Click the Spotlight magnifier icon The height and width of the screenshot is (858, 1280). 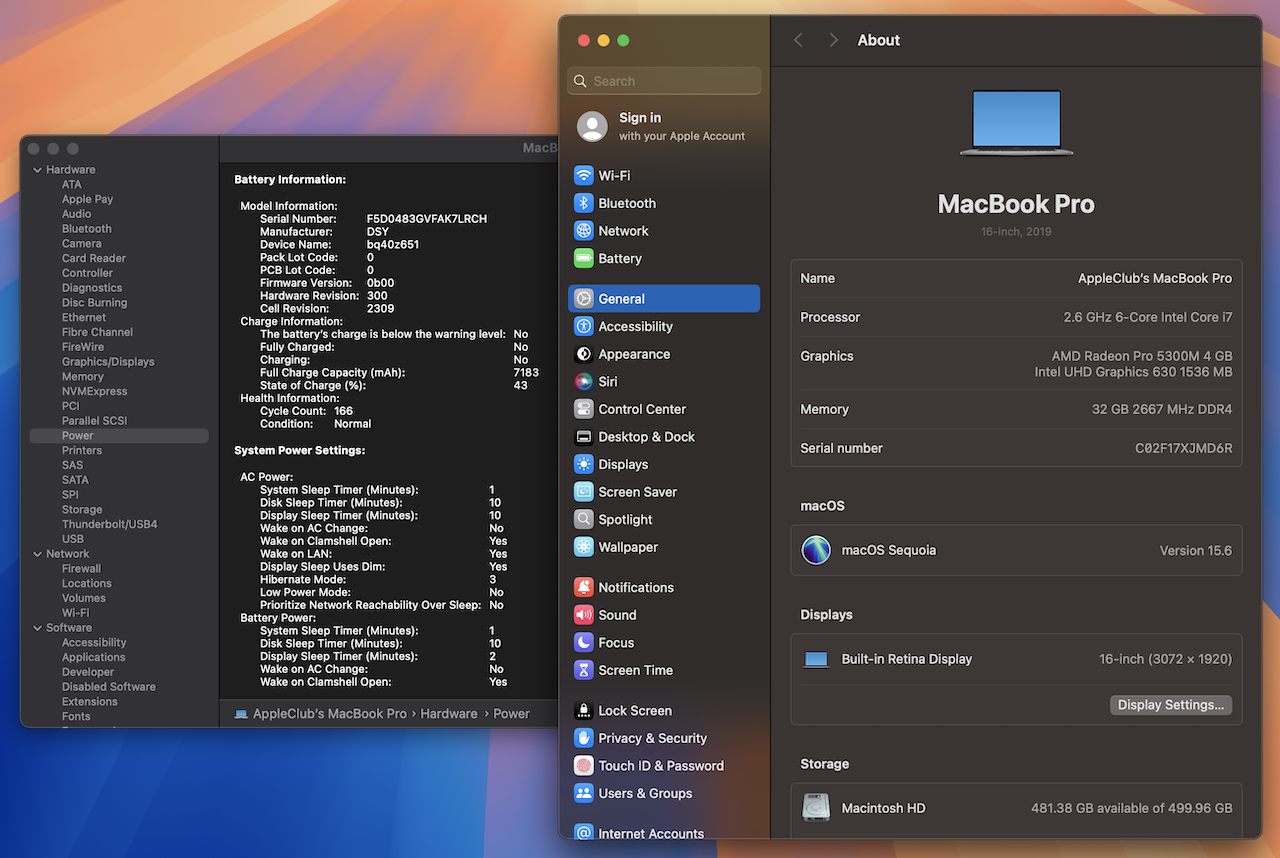coord(584,519)
